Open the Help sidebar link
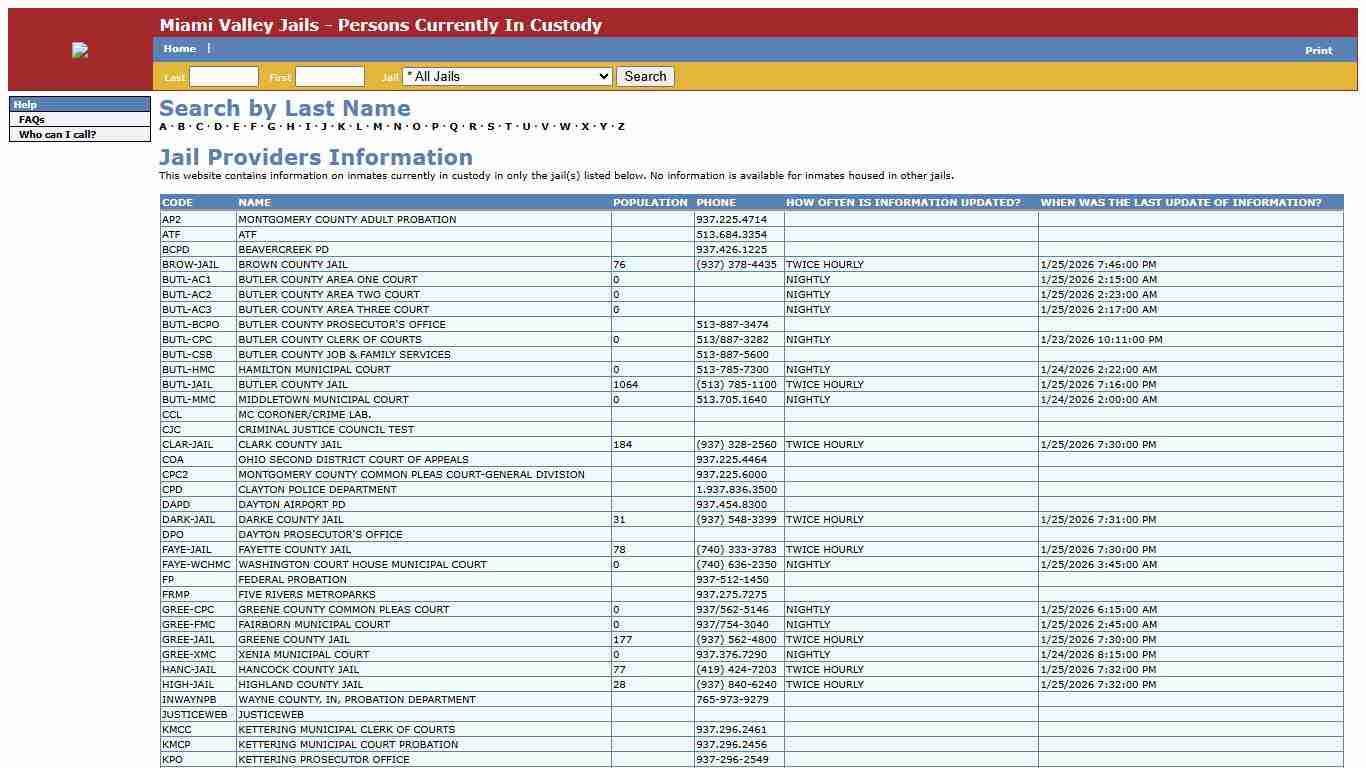The height and width of the screenshot is (768, 1366). [25, 104]
